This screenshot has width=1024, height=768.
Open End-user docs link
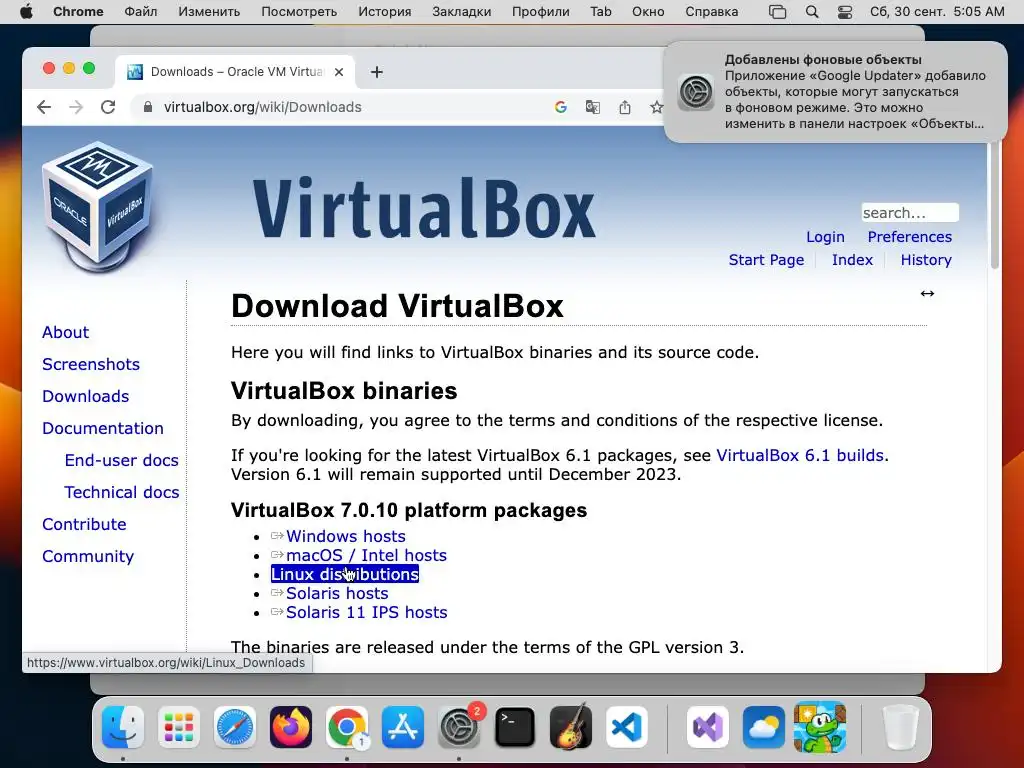[x=121, y=460]
